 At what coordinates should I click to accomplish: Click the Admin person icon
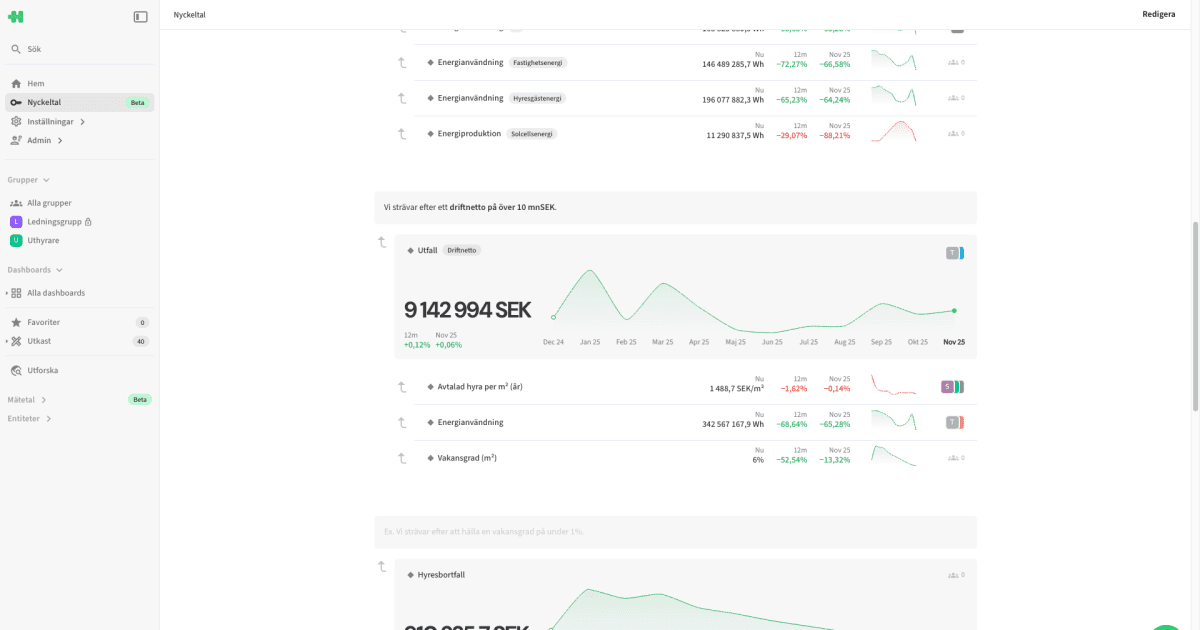[15, 140]
